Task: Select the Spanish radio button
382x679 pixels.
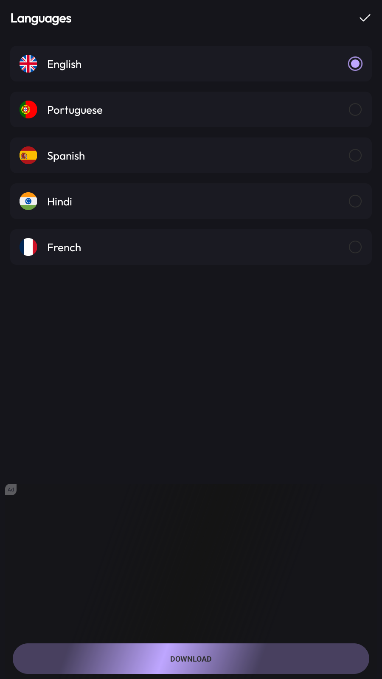Action: point(355,155)
